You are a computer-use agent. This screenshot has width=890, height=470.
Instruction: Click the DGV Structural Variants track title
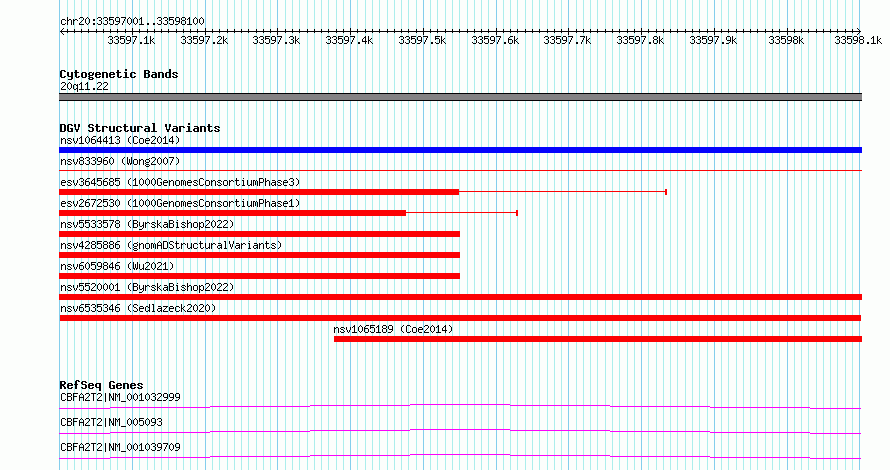(140, 128)
